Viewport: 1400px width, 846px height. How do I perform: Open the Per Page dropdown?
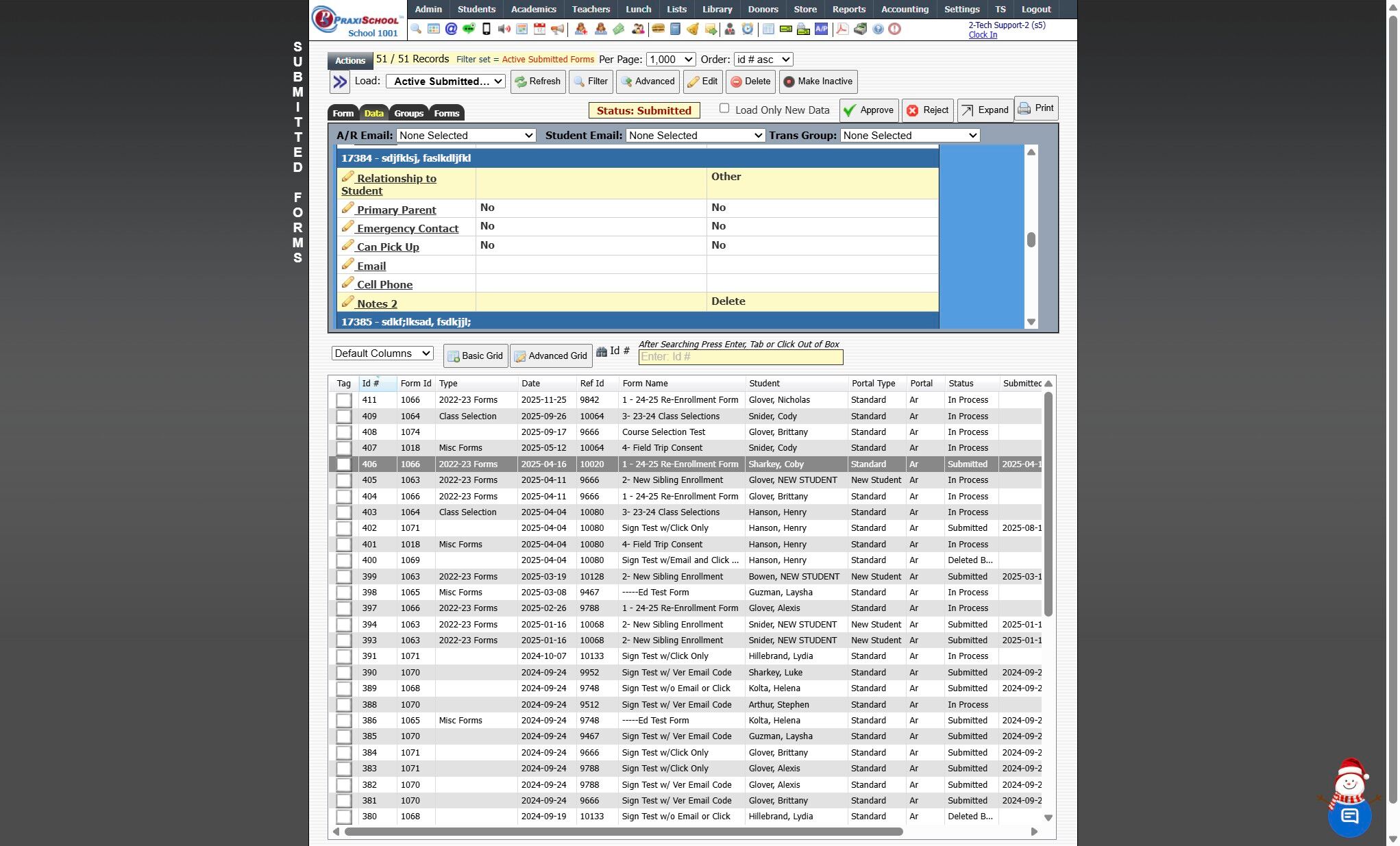click(670, 60)
